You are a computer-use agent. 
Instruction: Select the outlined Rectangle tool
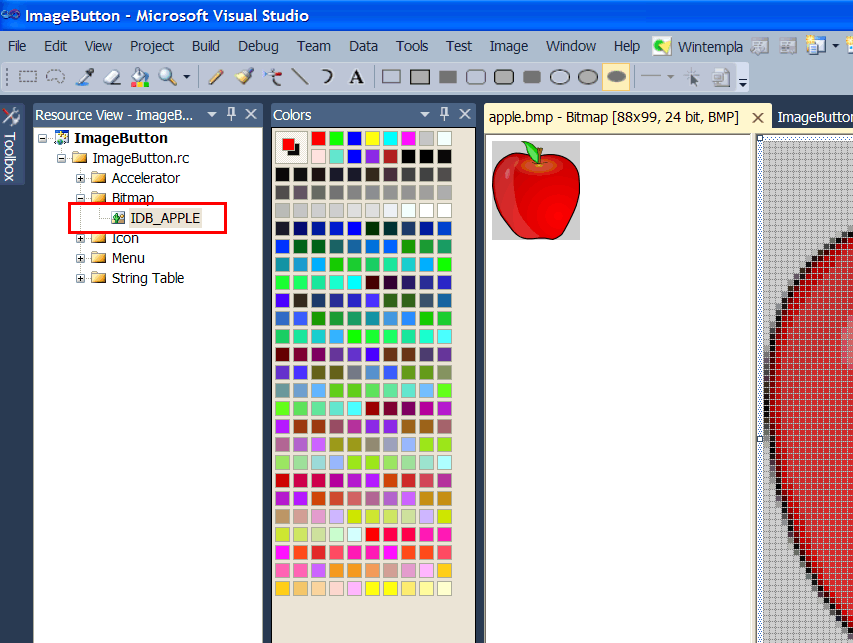391,77
